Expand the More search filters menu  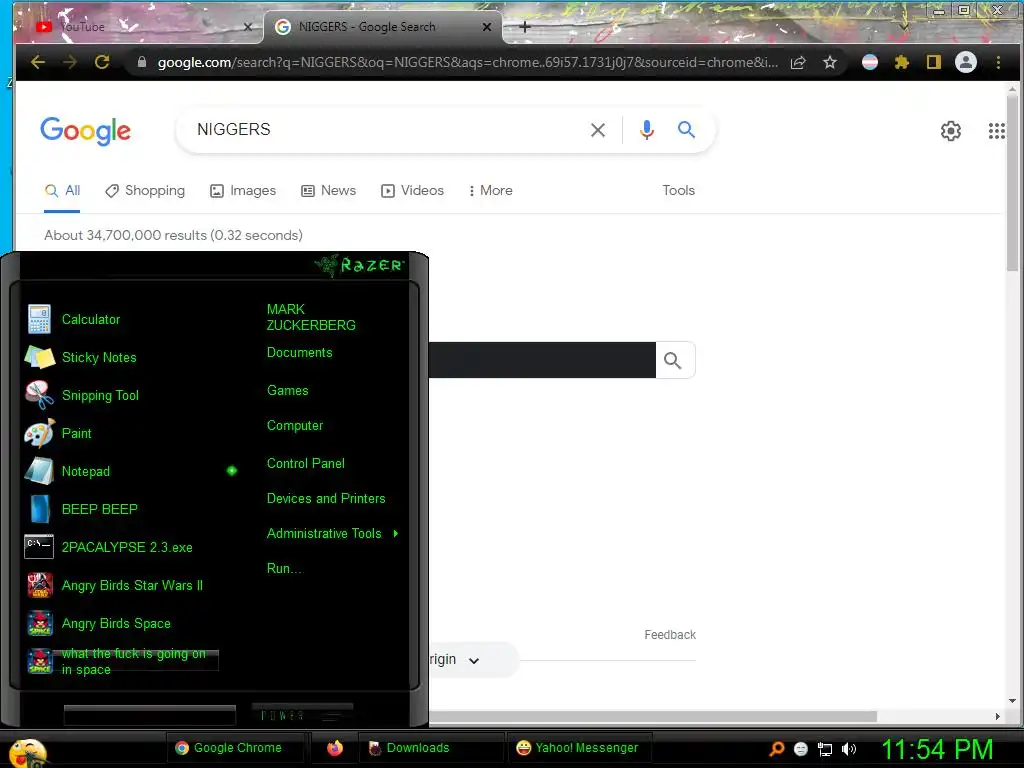pyautogui.click(x=490, y=191)
